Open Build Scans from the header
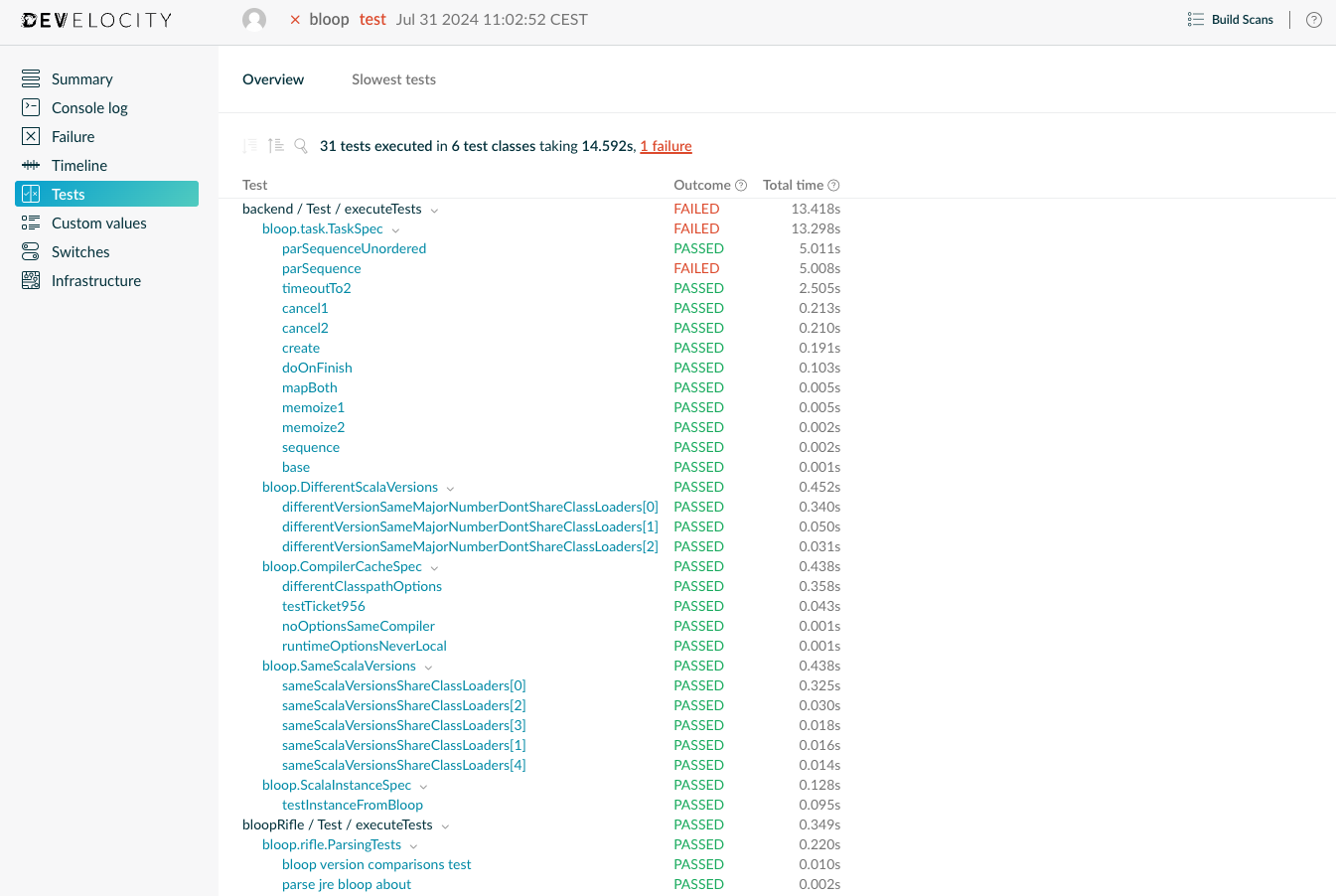Image resolution: width=1336 pixels, height=896 pixels. (x=1231, y=19)
